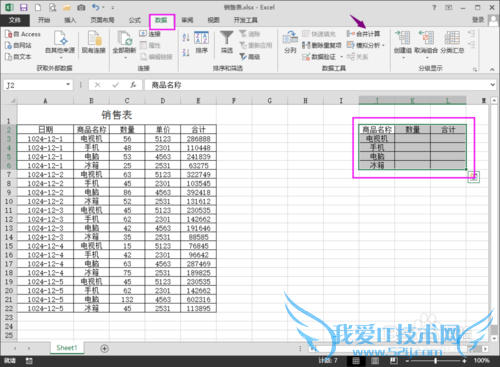The image size is (500, 367).
Task: Click the Insert Function fx icon
Action: coord(133,85)
